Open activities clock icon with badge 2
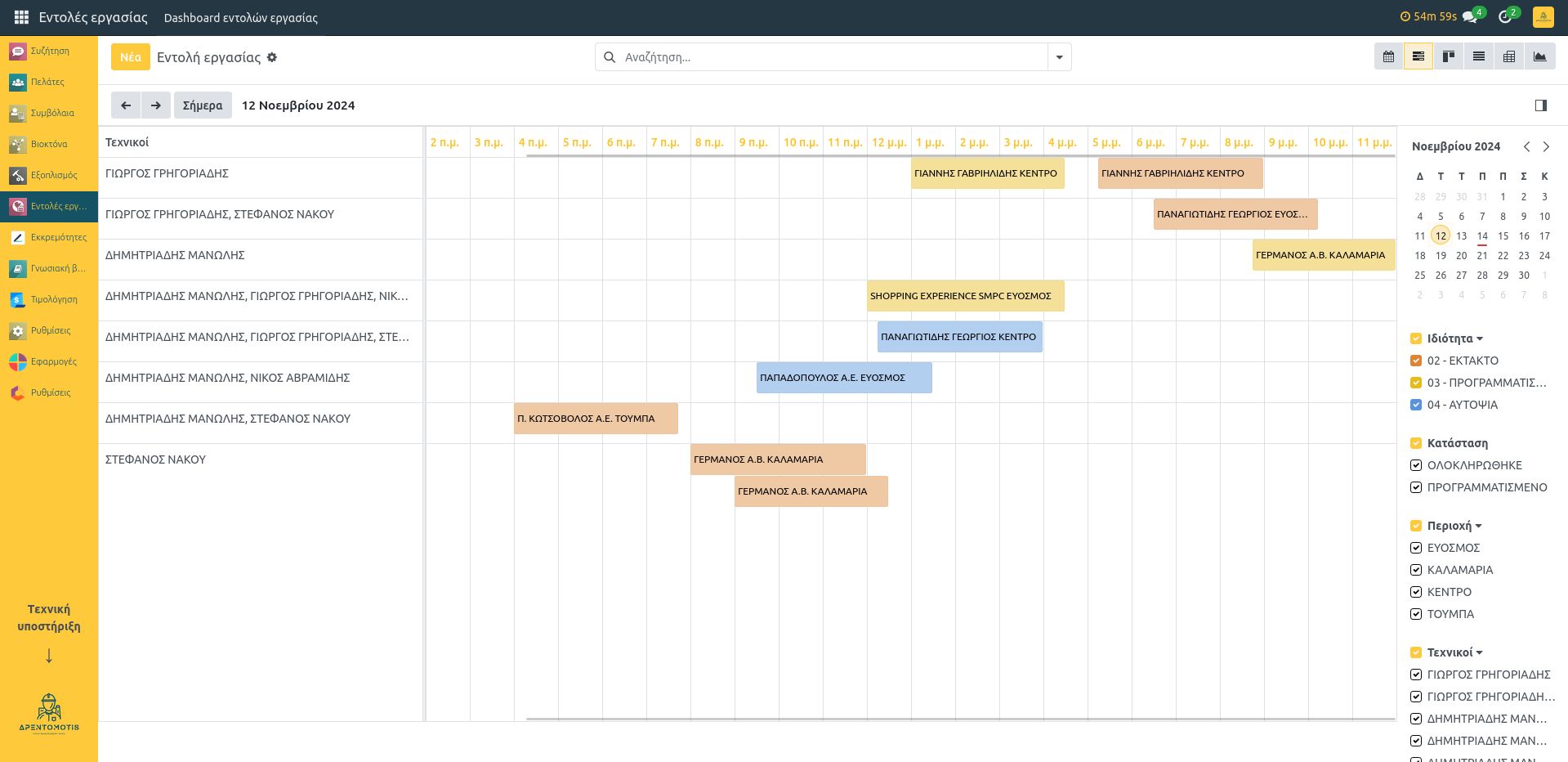 (1507, 16)
